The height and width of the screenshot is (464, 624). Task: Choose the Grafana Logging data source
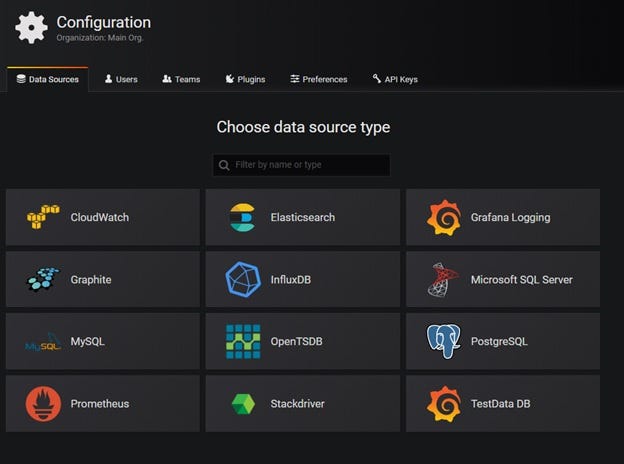pos(503,217)
